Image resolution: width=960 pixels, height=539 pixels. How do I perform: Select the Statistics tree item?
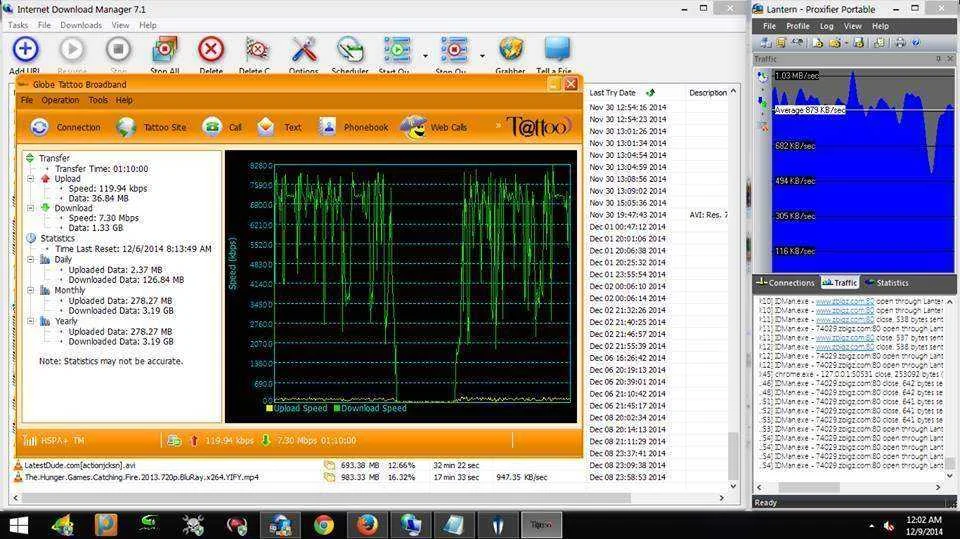point(58,238)
